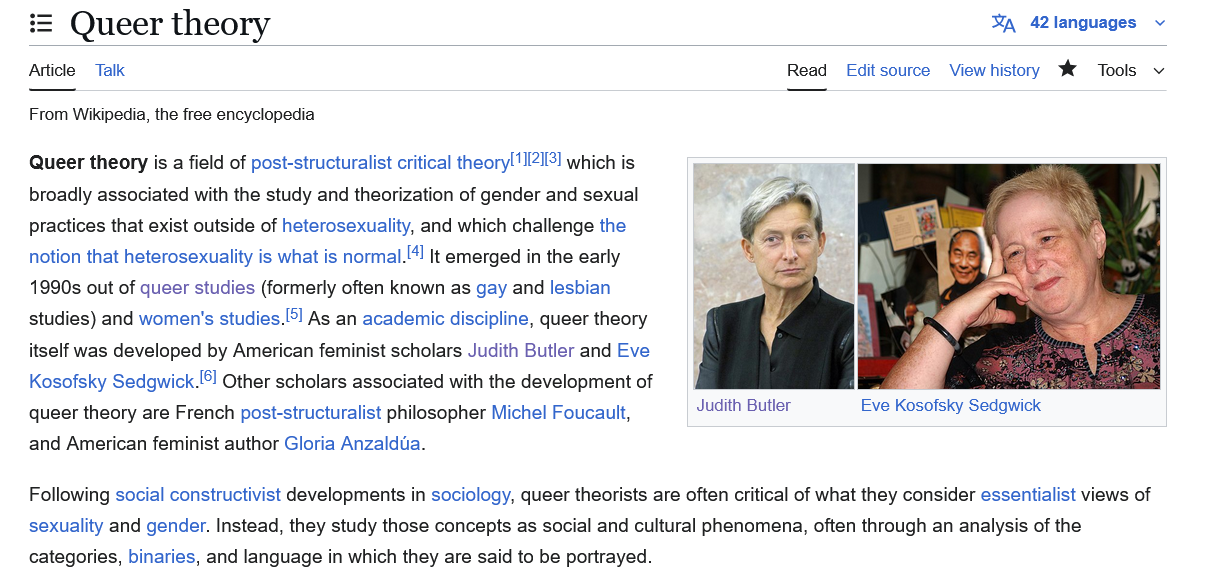Click citation reference number 4
The height and width of the screenshot is (585, 1222).
(416, 252)
